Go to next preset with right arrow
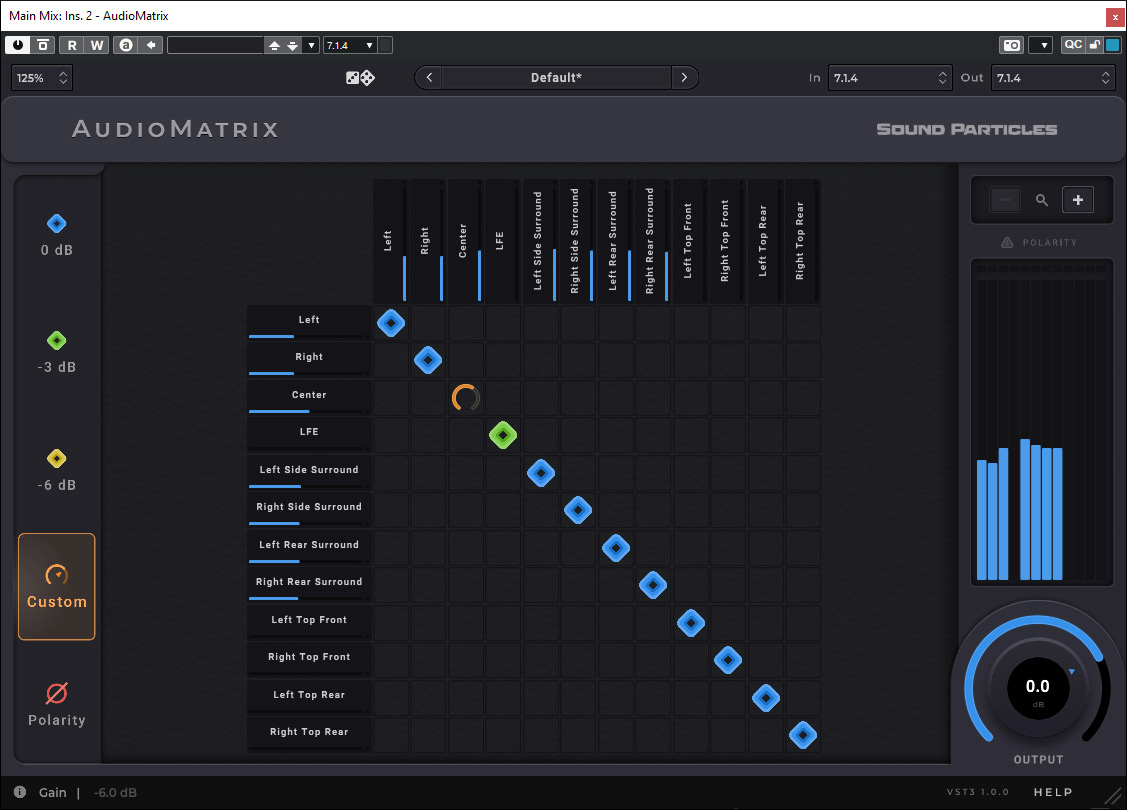Screen dimensions: 1127x810 684,78
